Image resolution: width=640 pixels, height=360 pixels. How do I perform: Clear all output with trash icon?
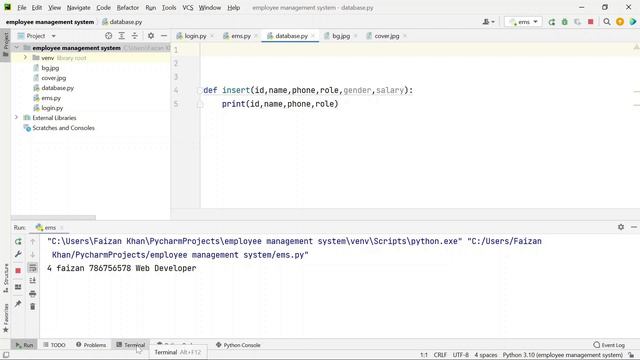pos(33,307)
